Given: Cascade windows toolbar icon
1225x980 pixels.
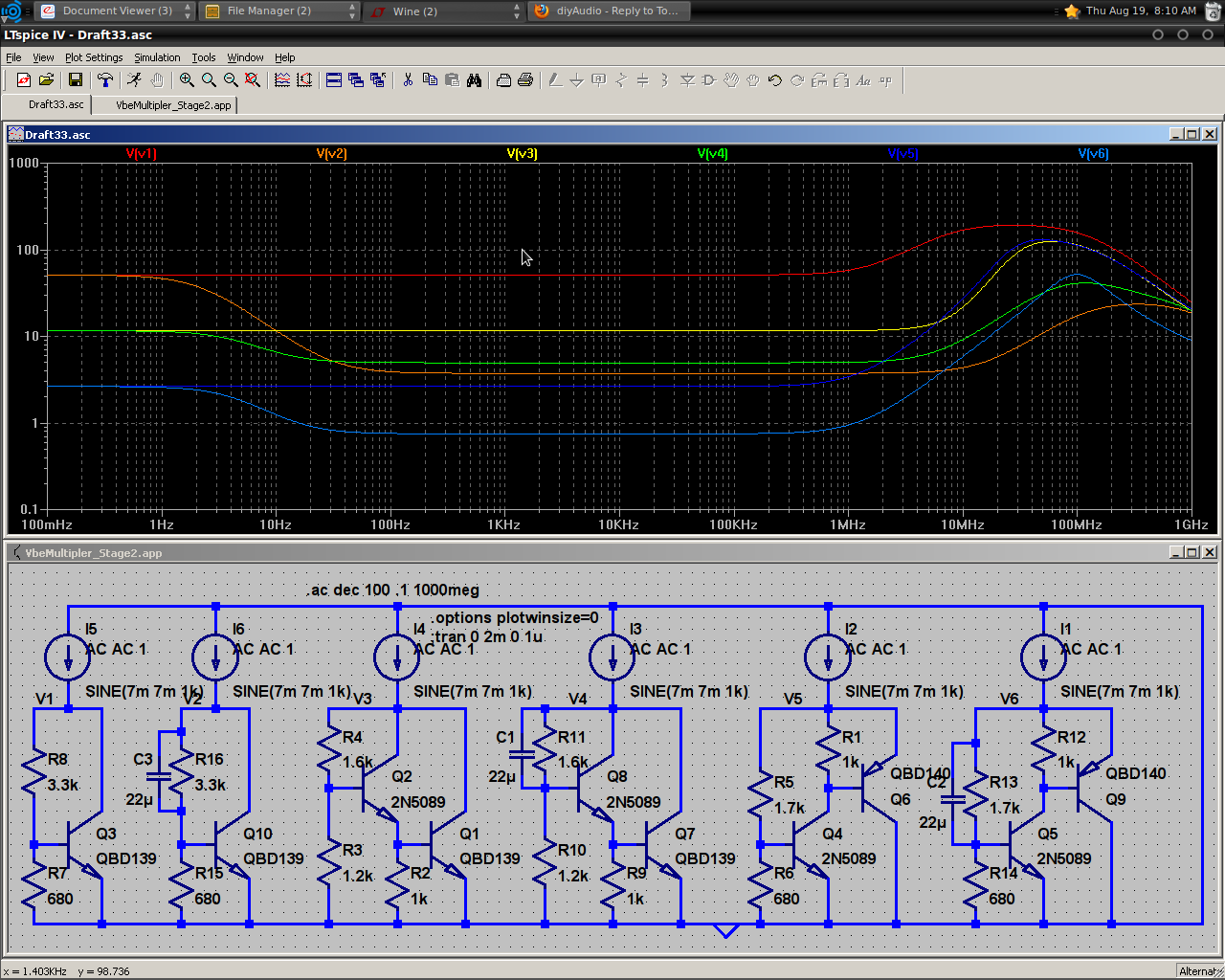Looking at the screenshot, I should [x=356, y=80].
